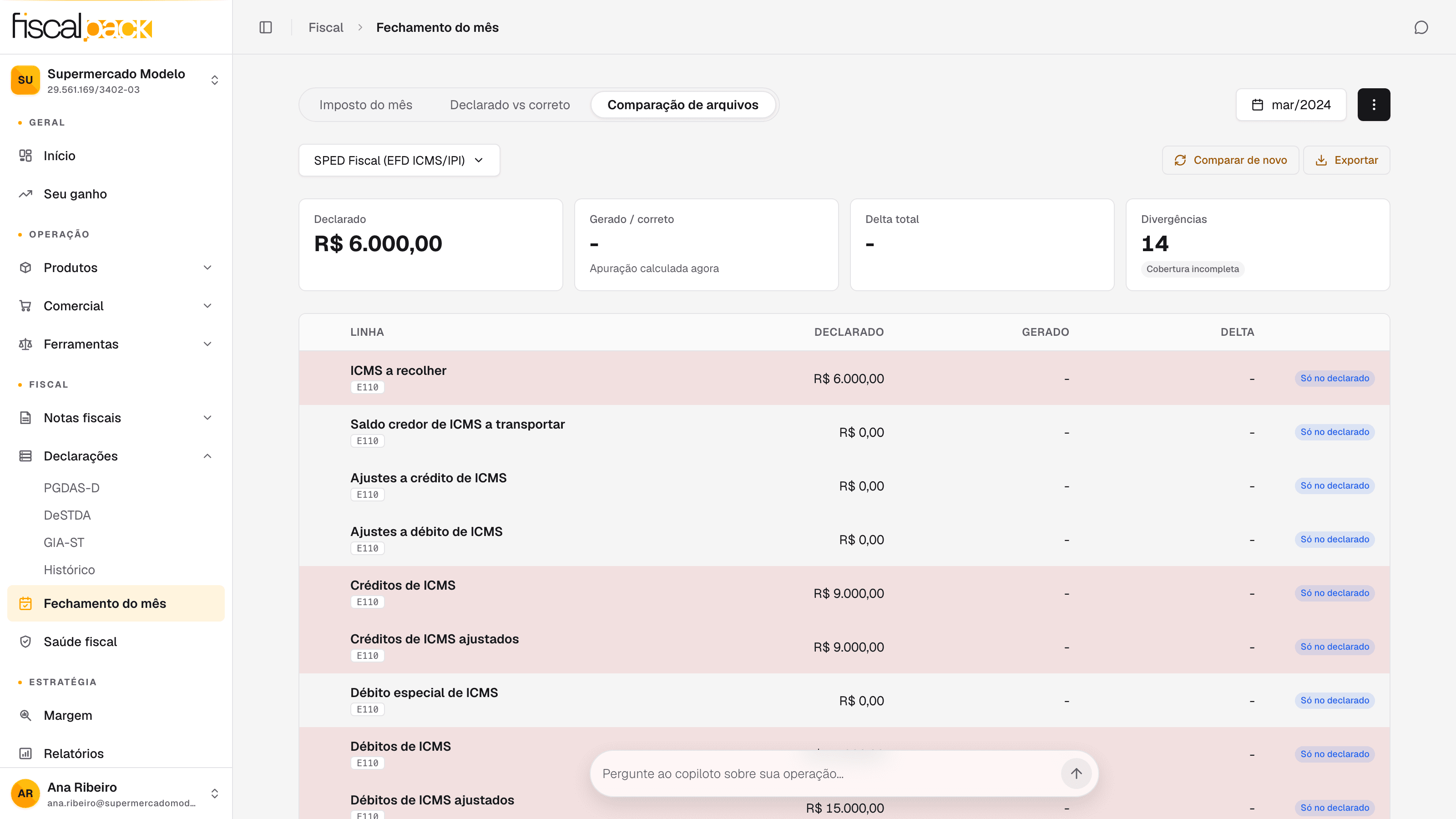Open Relatórios page
This screenshot has width=1456, height=819.
tap(116, 753)
